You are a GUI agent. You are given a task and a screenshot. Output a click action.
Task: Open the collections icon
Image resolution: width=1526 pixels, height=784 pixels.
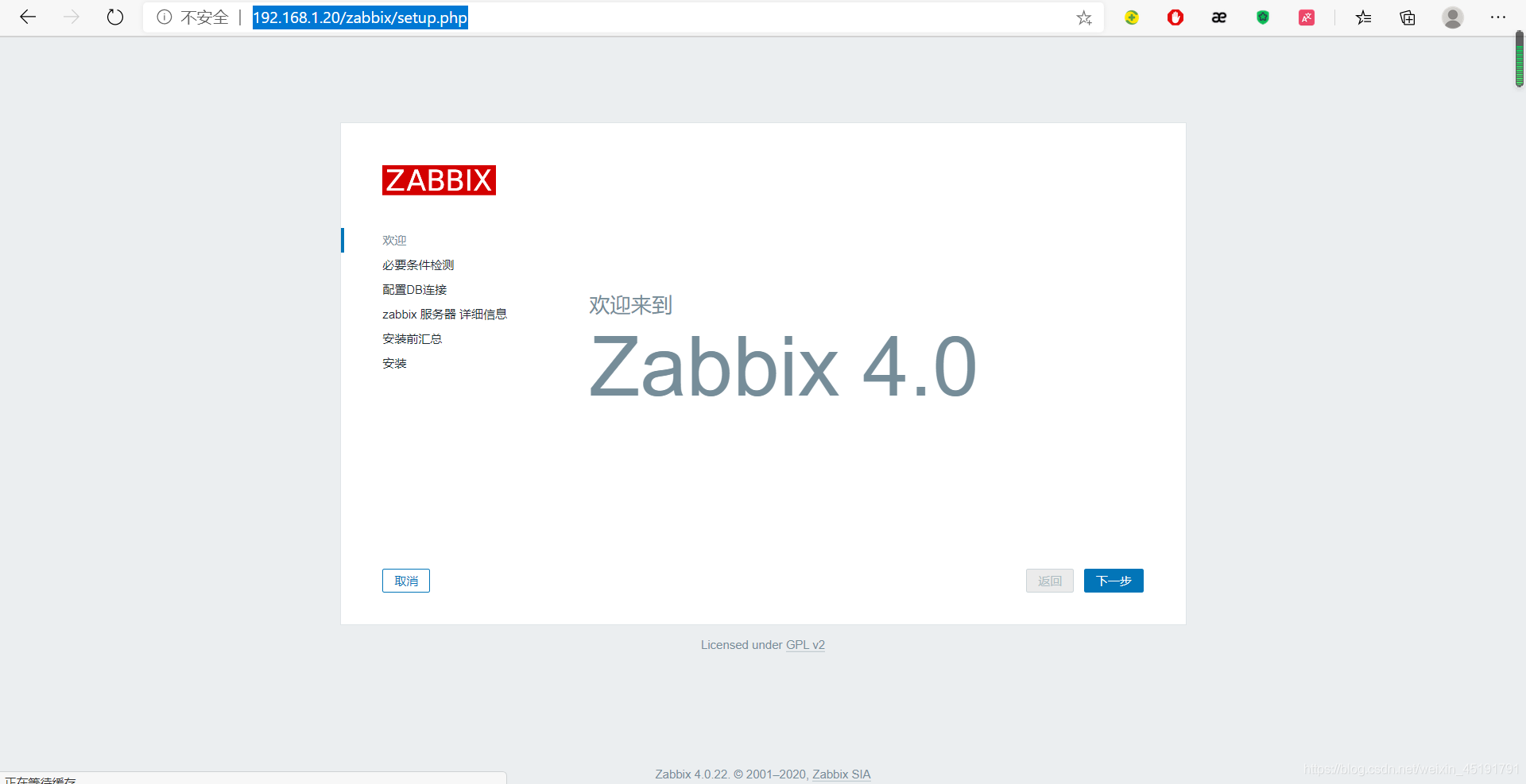tap(1408, 17)
